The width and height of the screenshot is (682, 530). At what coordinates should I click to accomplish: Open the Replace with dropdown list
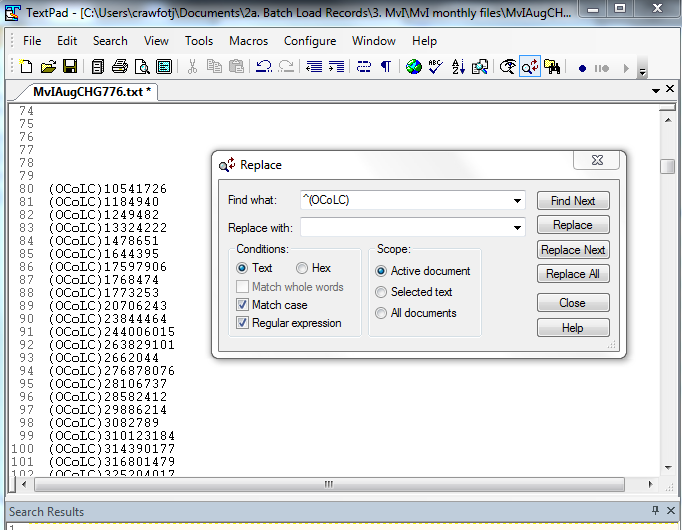[x=517, y=228]
